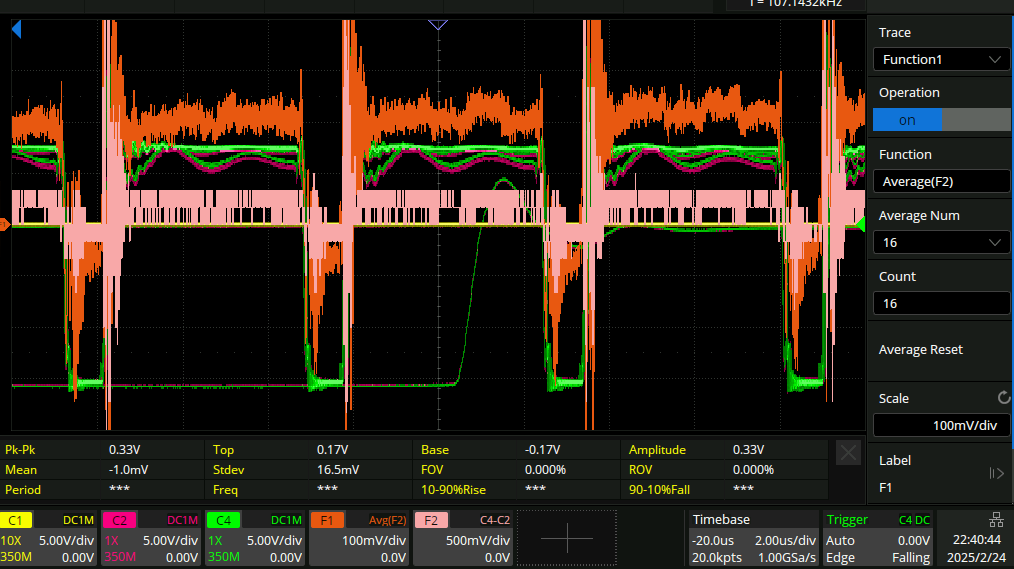The width and height of the screenshot is (1014, 569).
Task: Toggle the C1 channel box
Action: [x=49, y=538]
